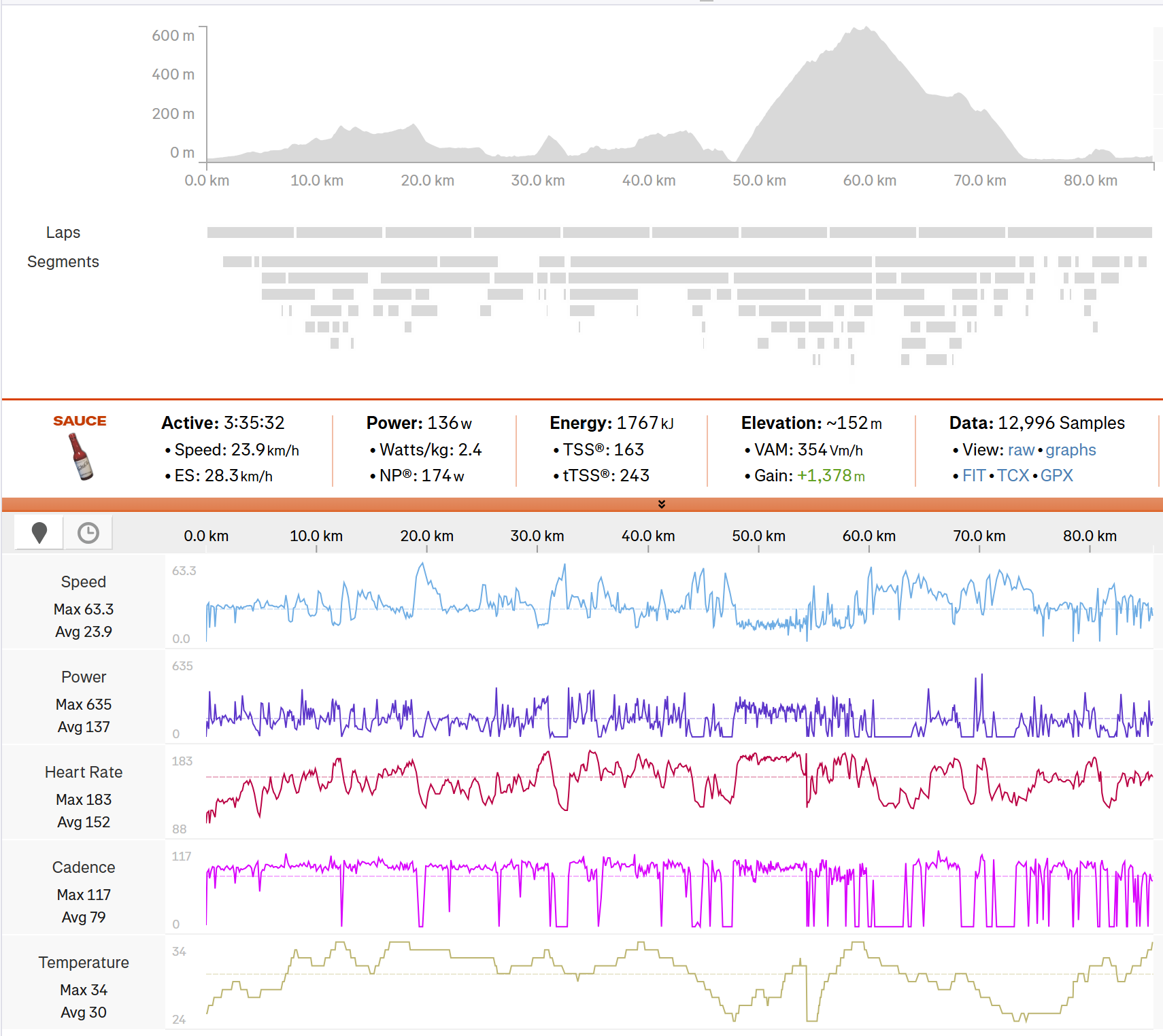Click the orange Sauce header bar
1163x1036 pixels.
(x=582, y=504)
